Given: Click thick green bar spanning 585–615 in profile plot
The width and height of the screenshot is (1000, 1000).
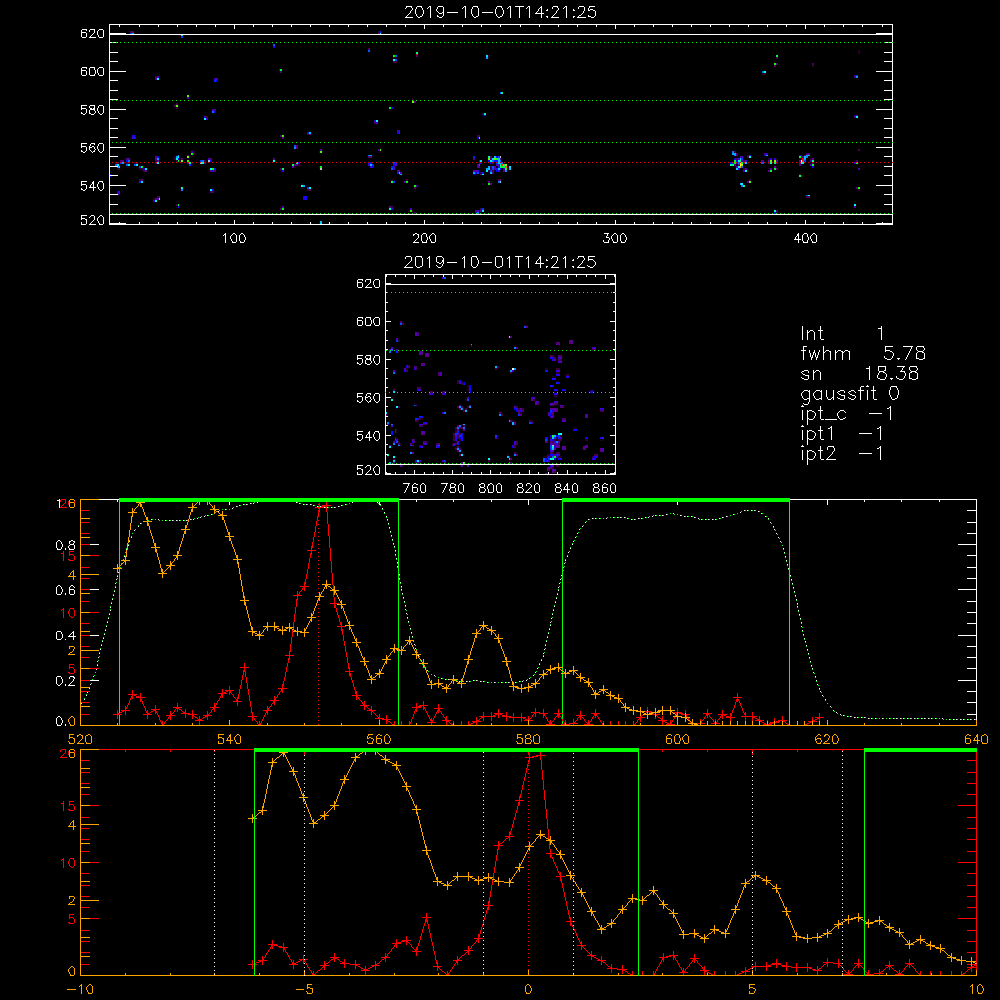Looking at the screenshot, I should click(x=676, y=501).
